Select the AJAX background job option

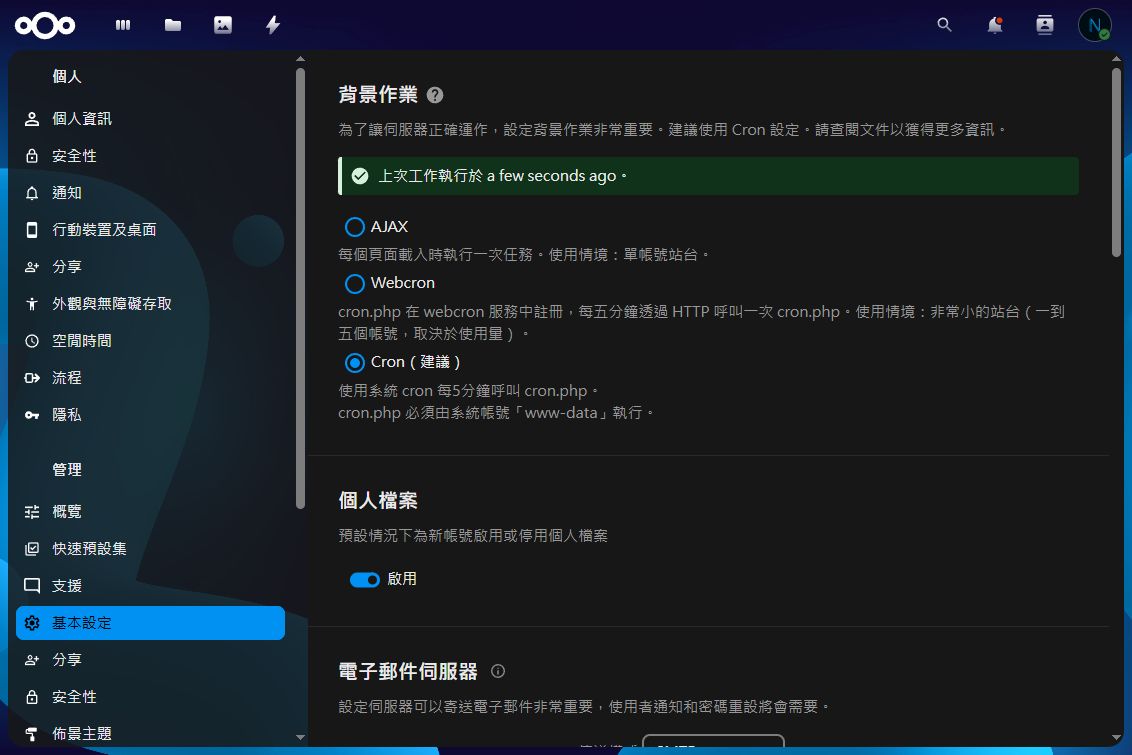[x=354, y=227]
